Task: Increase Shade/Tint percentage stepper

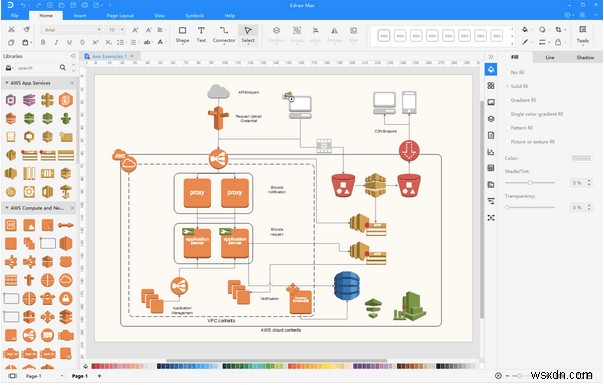Action: click(x=589, y=181)
